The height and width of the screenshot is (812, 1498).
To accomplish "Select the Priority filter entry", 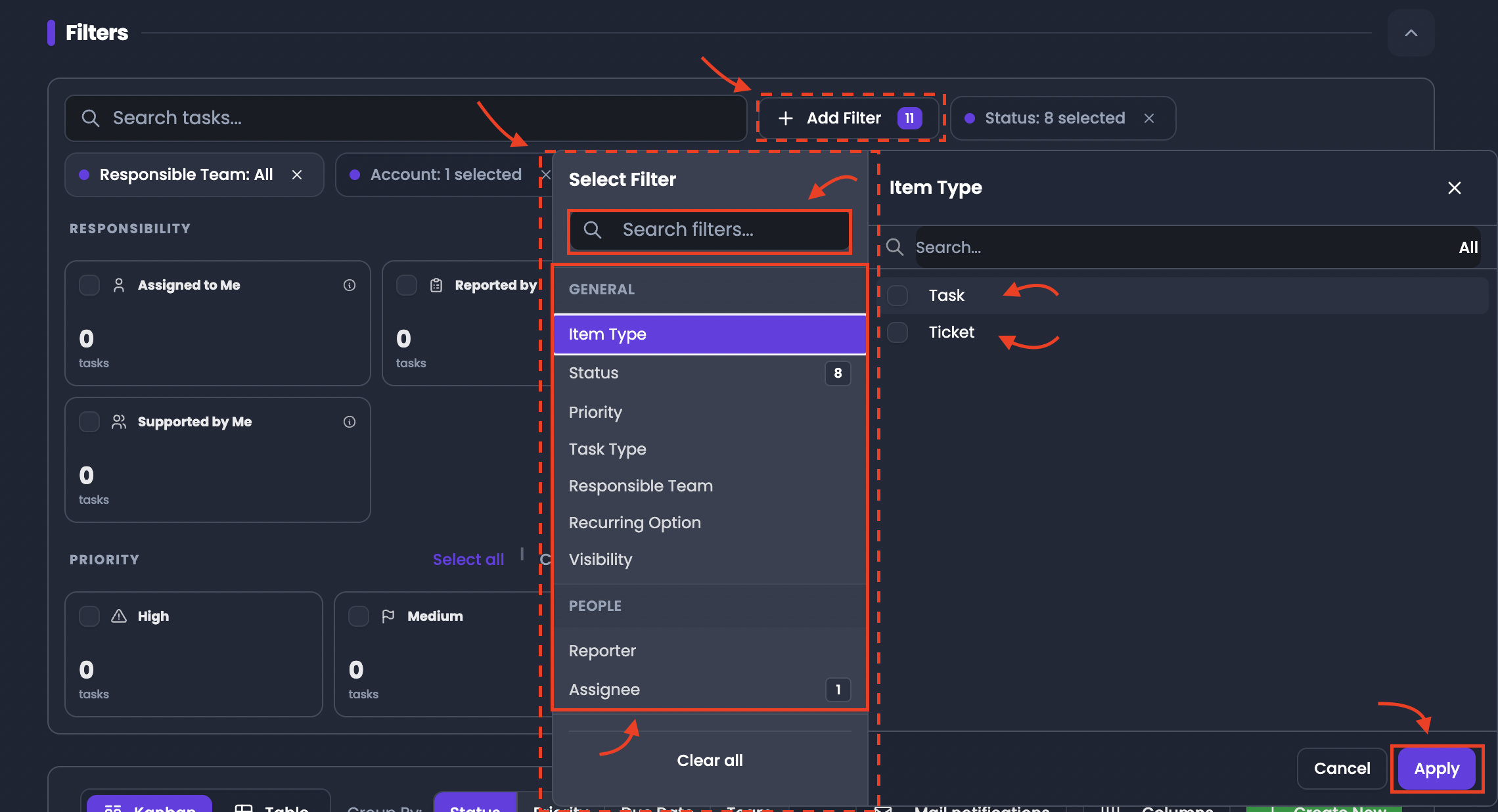I will coord(710,413).
